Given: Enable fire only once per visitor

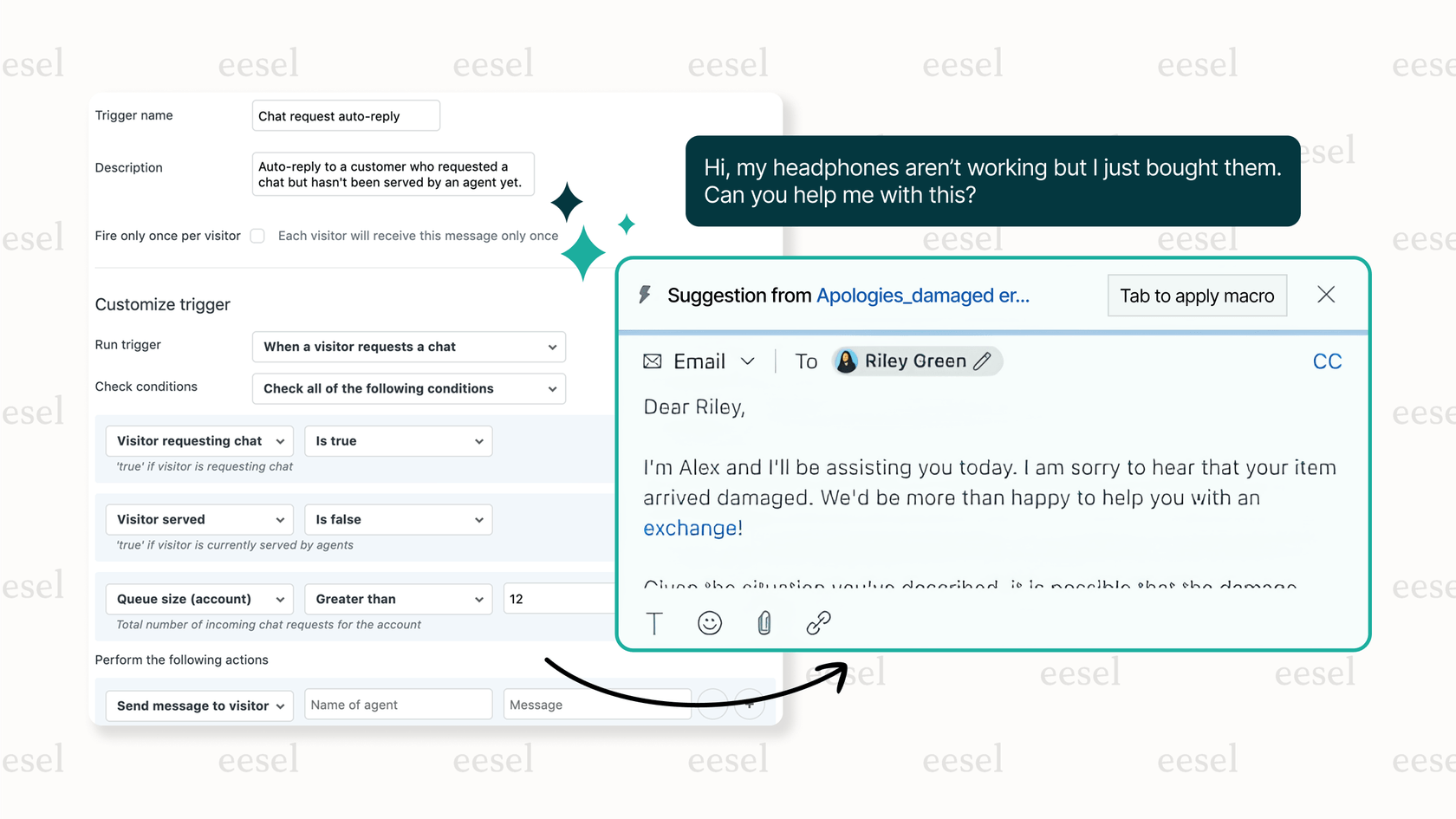Looking at the screenshot, I should coord(257,236).
